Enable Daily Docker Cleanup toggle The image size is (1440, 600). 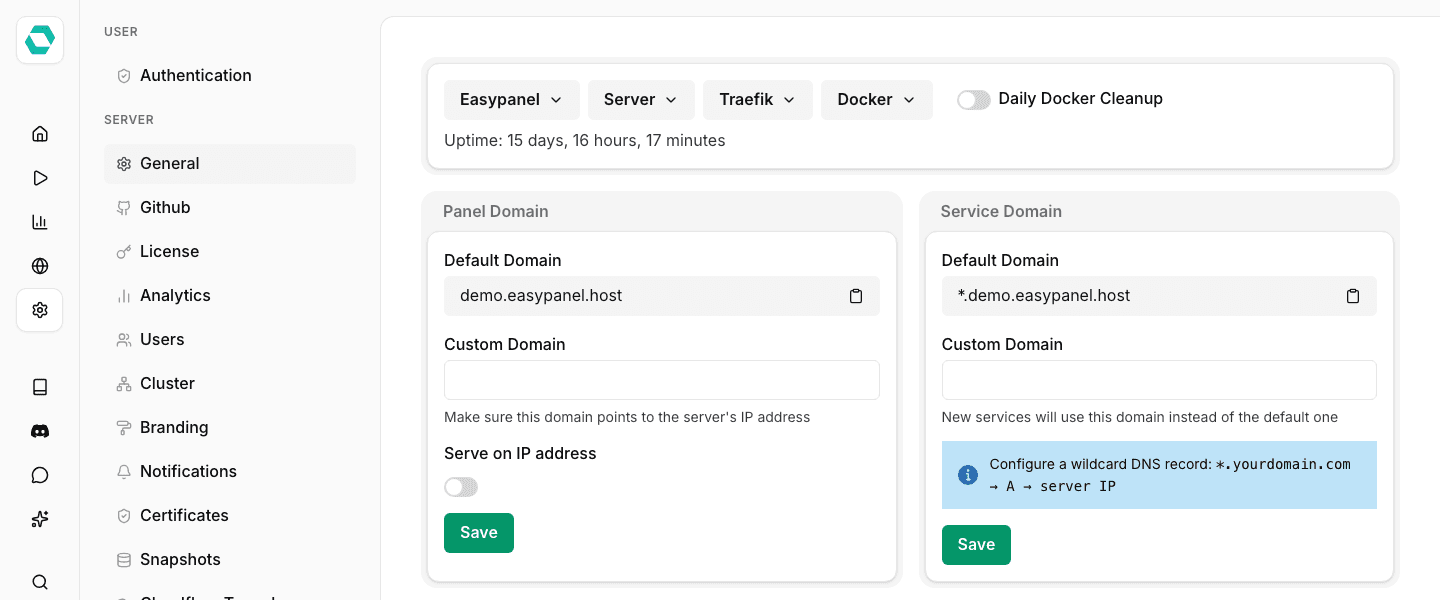[974, 100]
